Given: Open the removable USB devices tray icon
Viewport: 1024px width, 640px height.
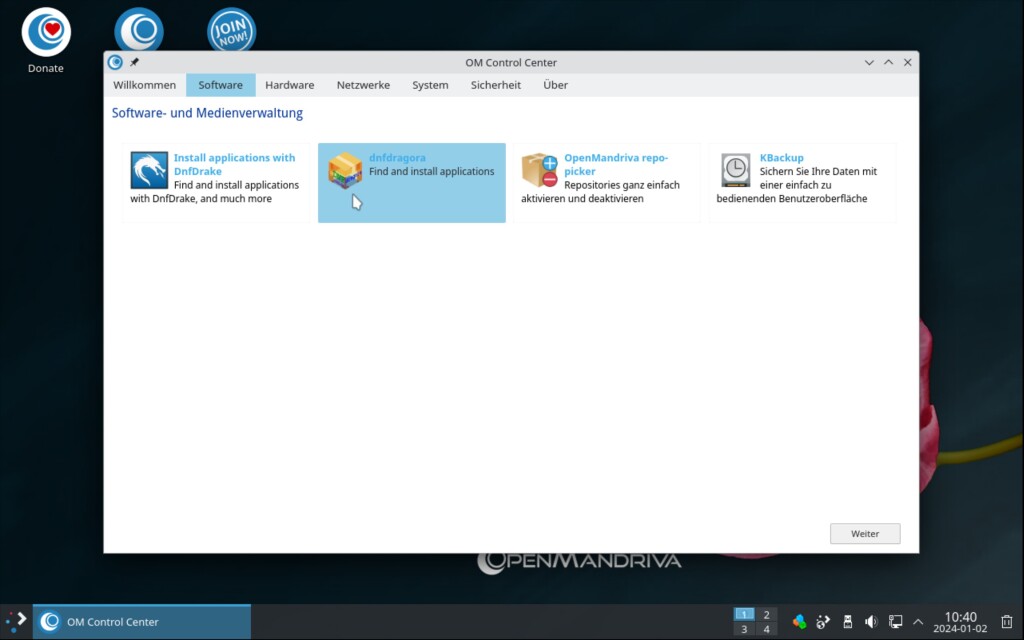Looking at the screenshot, I should 847,621.
